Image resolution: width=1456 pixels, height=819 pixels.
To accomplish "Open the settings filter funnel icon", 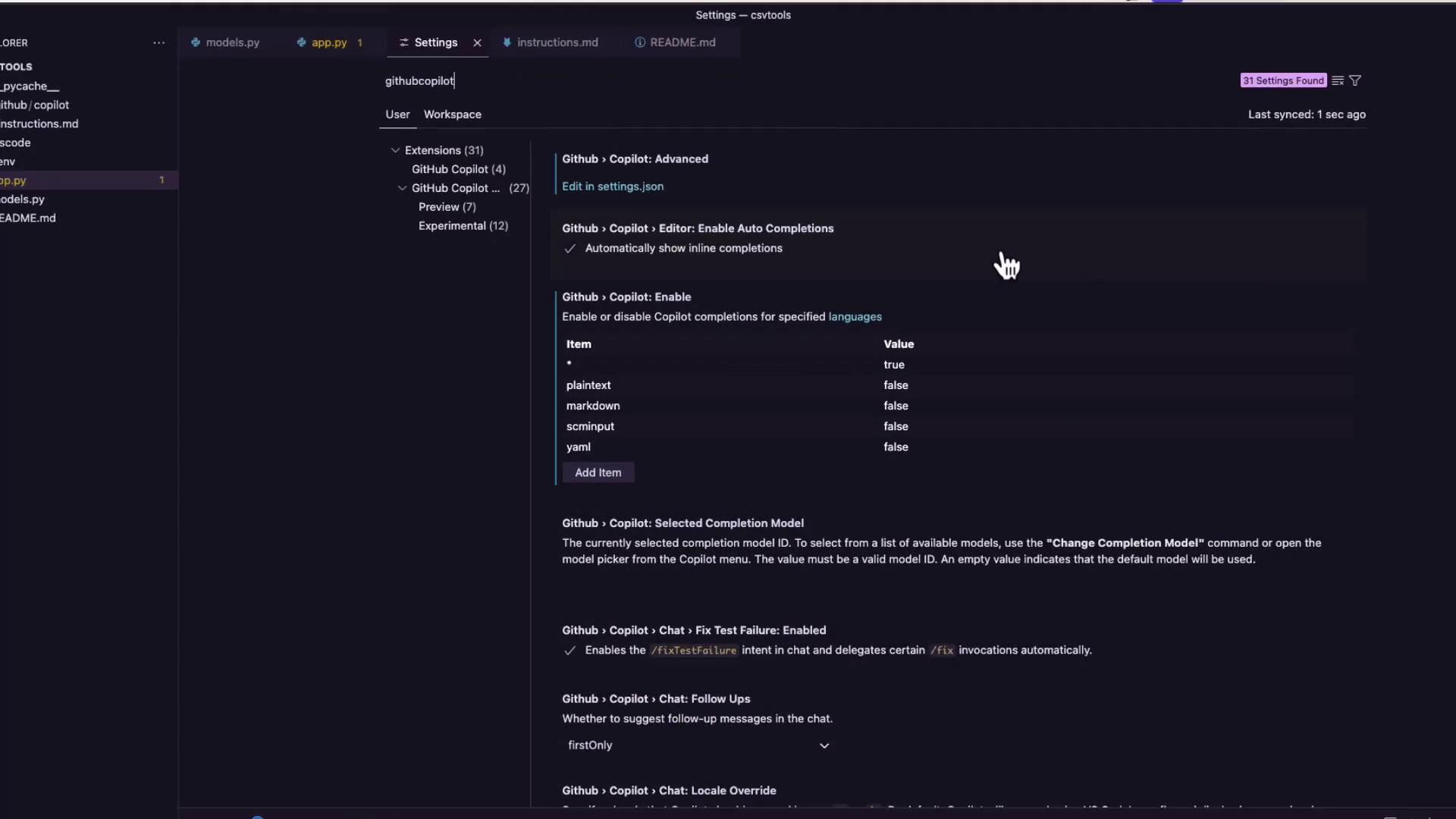I will (x=1355, y=80).
